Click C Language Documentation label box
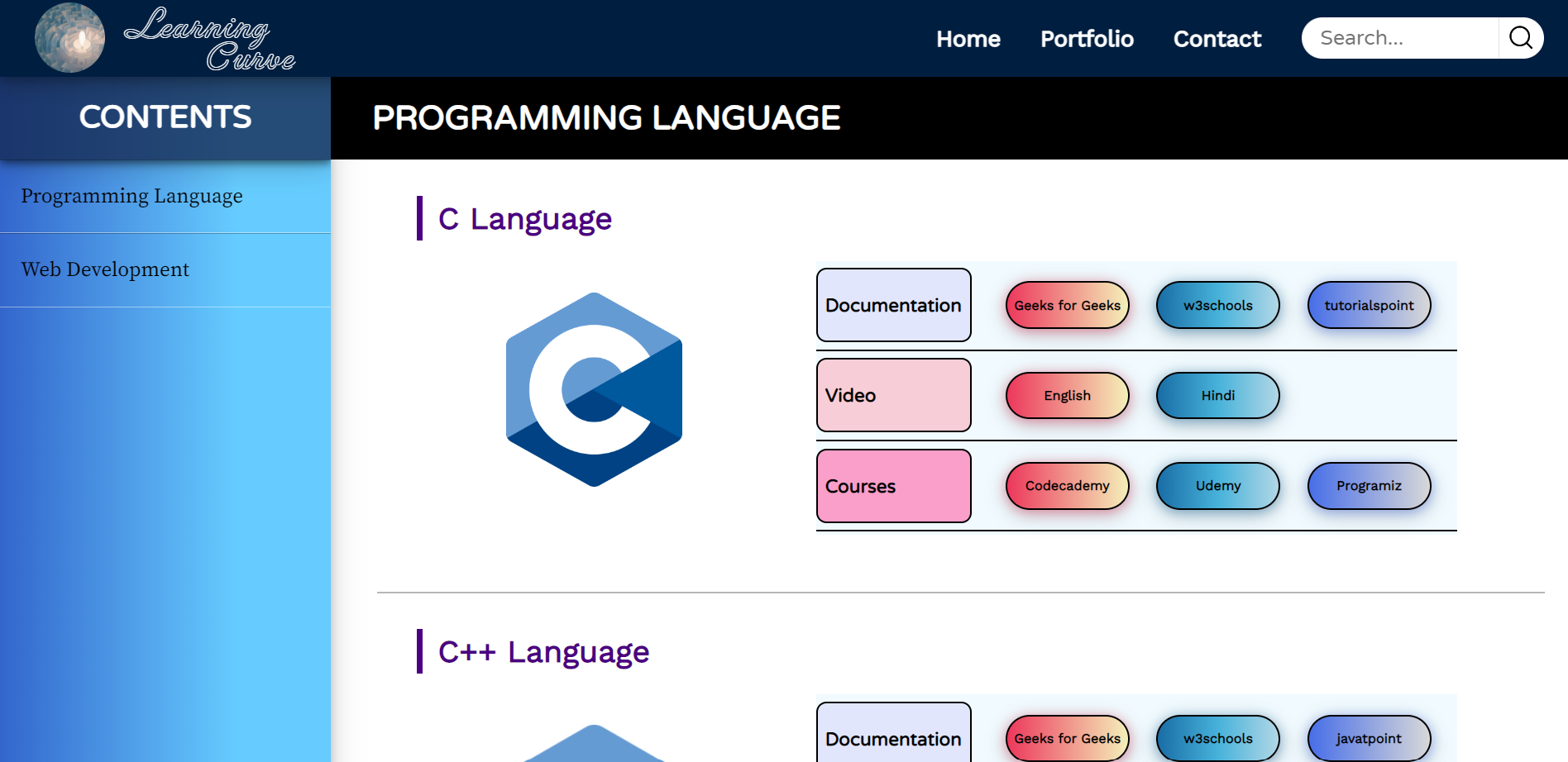Viewport: 1568px width, 762px height. click(894, 305)
